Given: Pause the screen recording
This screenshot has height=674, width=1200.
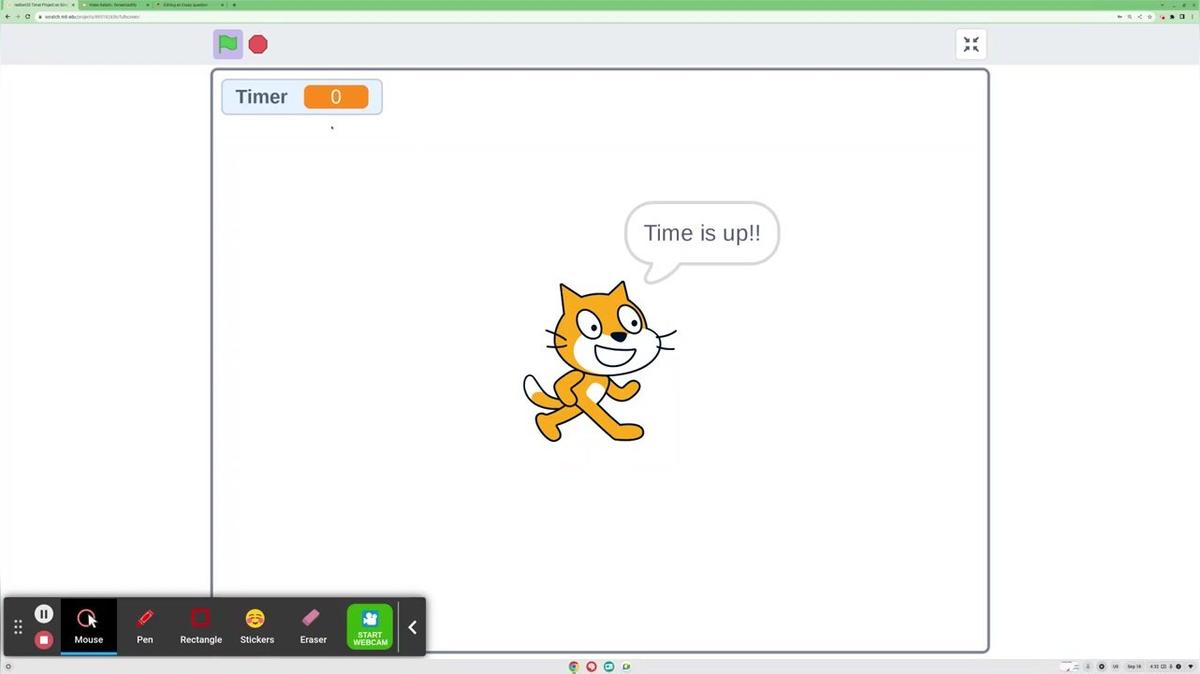Looking at the screenshot, I should [x=44, y=614].
